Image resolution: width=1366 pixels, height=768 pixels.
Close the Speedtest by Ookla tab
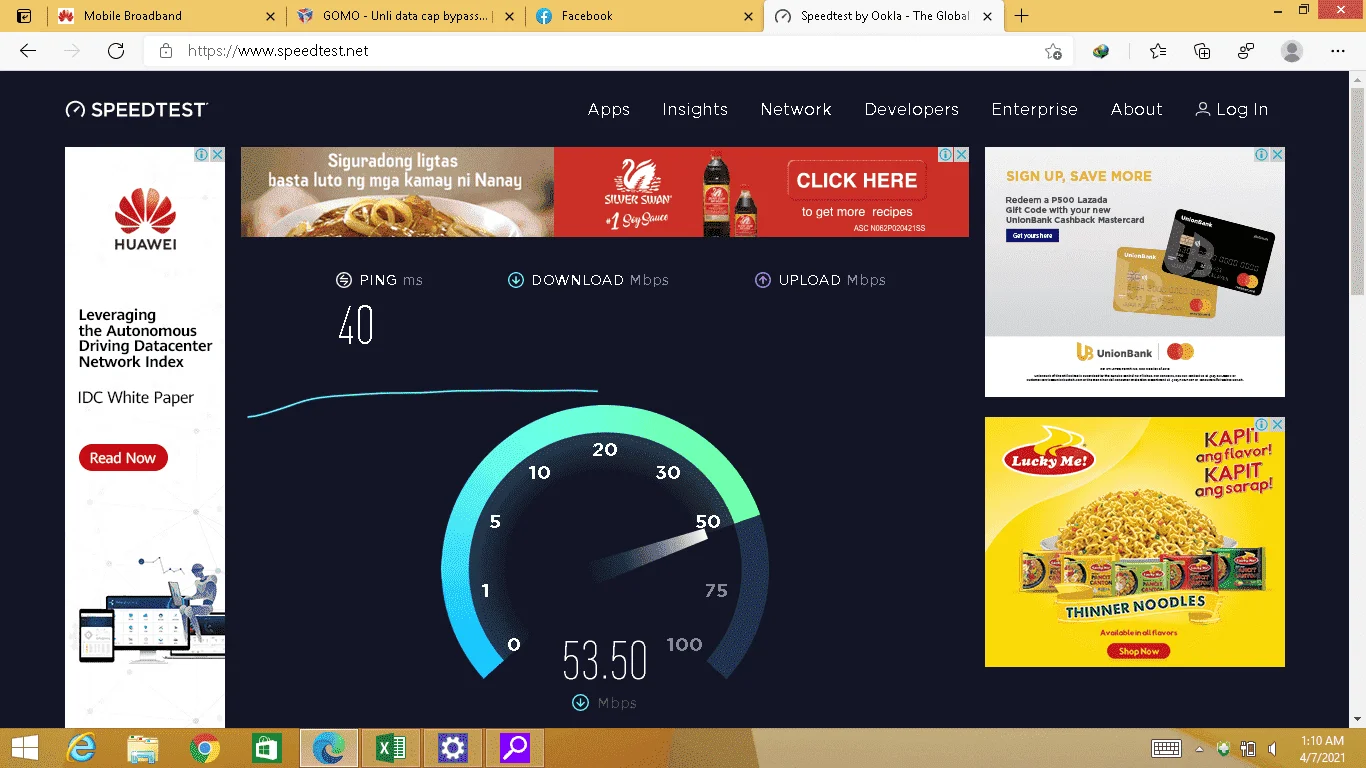coord(986,16)
